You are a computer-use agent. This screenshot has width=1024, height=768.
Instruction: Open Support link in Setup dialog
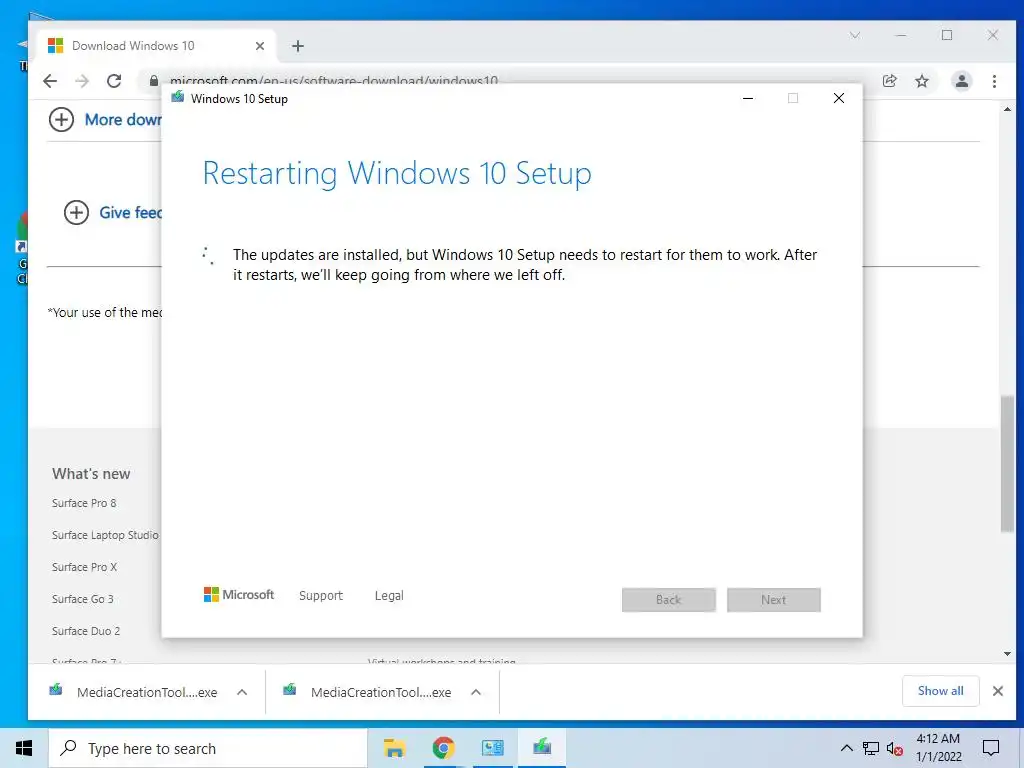coord(321,596)
